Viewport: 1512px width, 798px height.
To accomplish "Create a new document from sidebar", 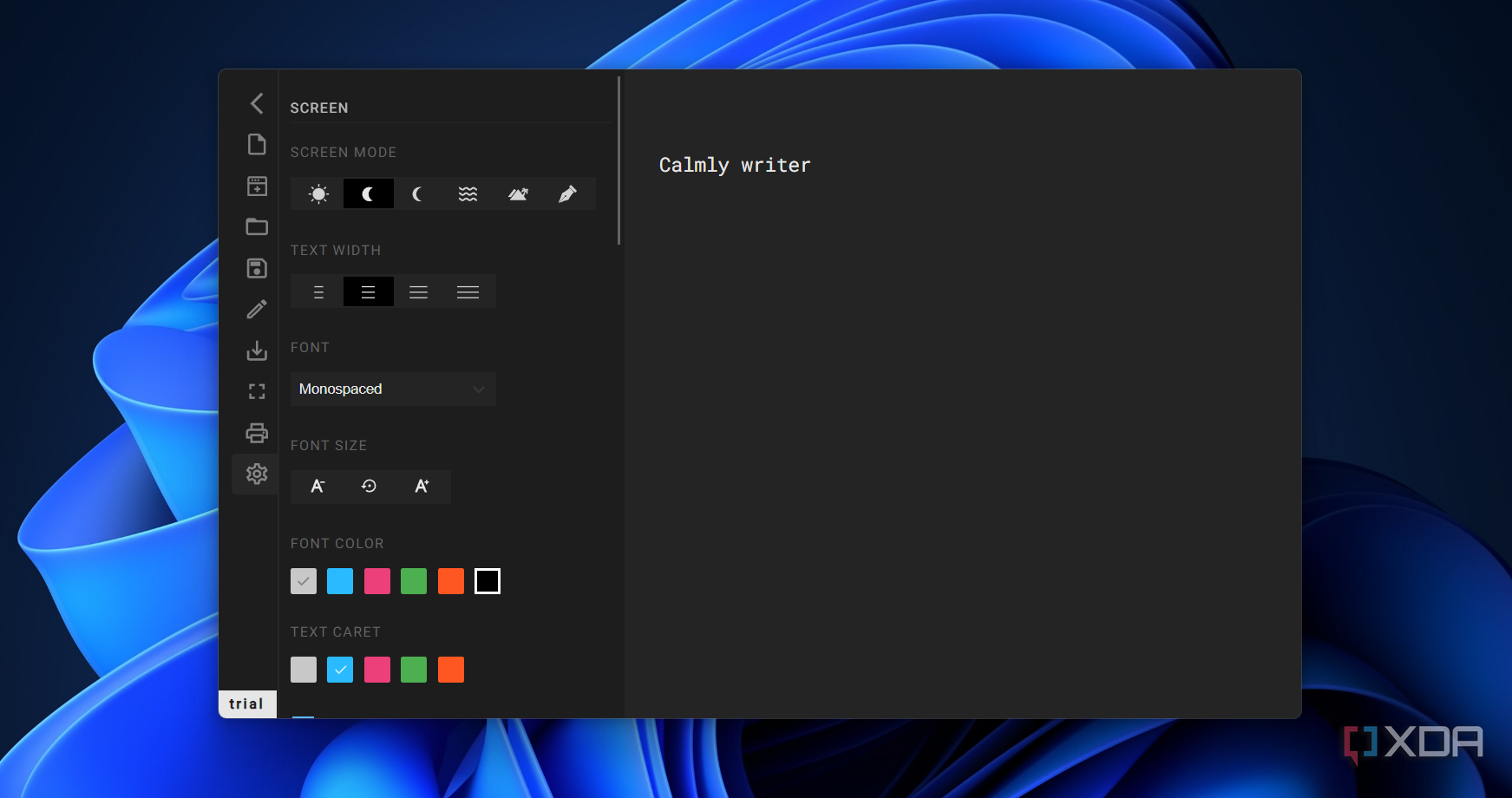I will click(x=257, y=144).
